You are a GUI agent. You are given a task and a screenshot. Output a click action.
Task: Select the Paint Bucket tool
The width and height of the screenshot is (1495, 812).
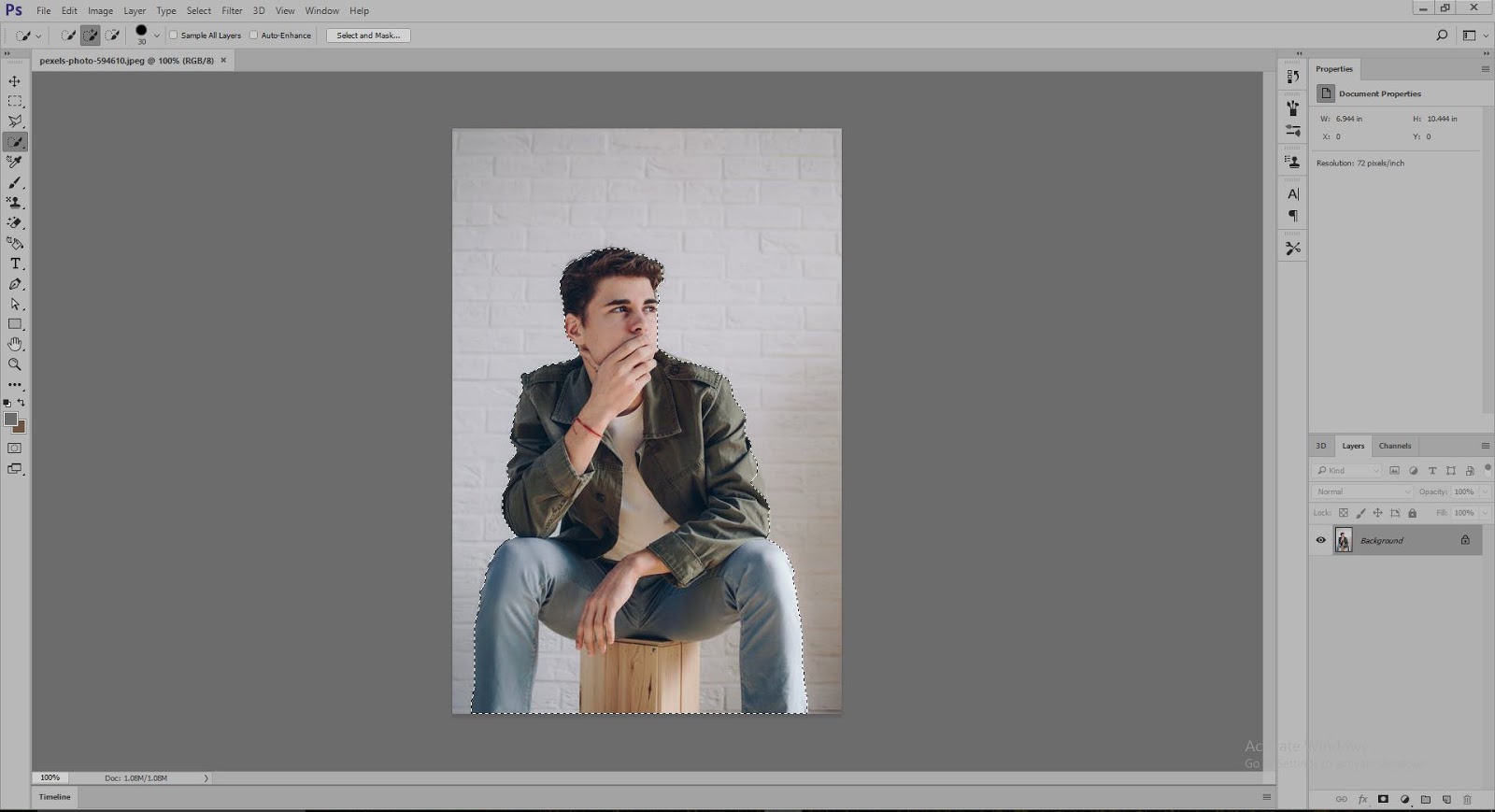tap(15, 244)
